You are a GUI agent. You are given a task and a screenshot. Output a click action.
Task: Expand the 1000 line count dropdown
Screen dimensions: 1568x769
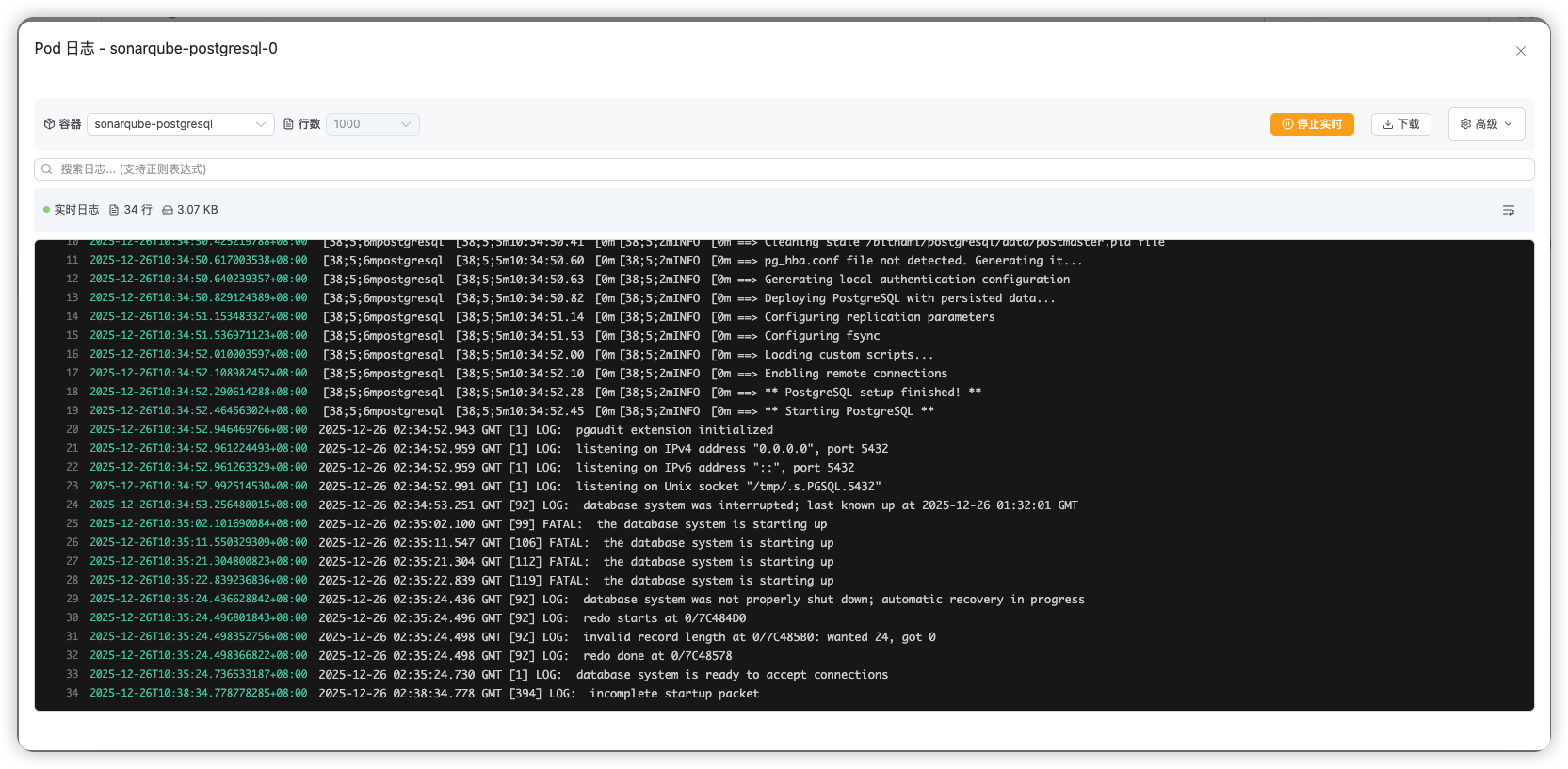click(372, 124)
